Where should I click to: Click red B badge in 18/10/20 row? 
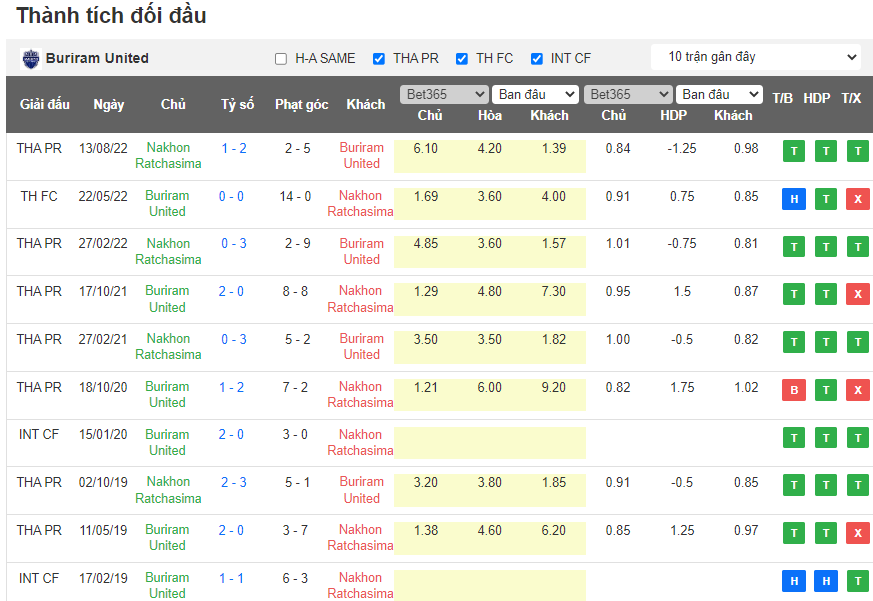tap(794, 390)
